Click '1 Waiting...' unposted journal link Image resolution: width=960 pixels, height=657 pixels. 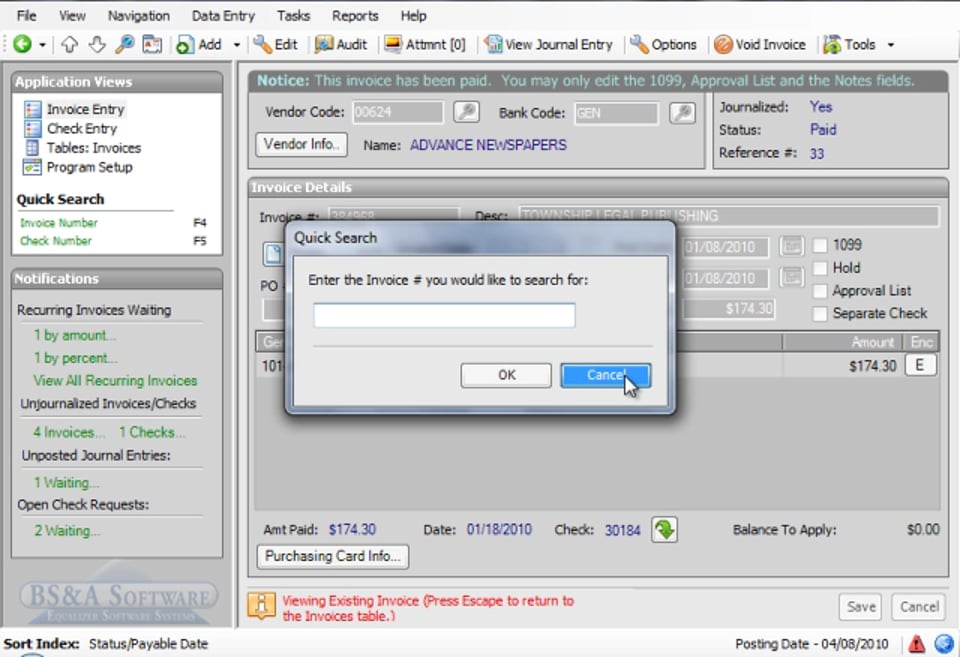coord(66,482)
